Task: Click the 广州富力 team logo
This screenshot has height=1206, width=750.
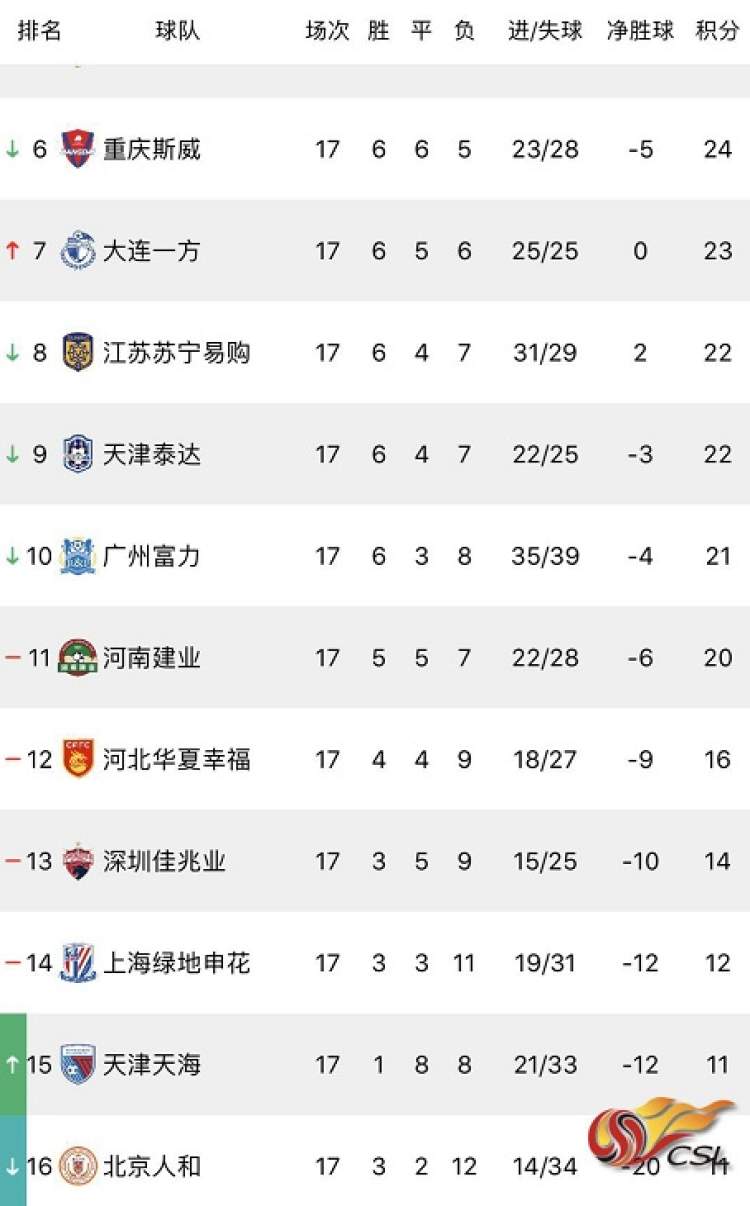Action: (77, 556)
